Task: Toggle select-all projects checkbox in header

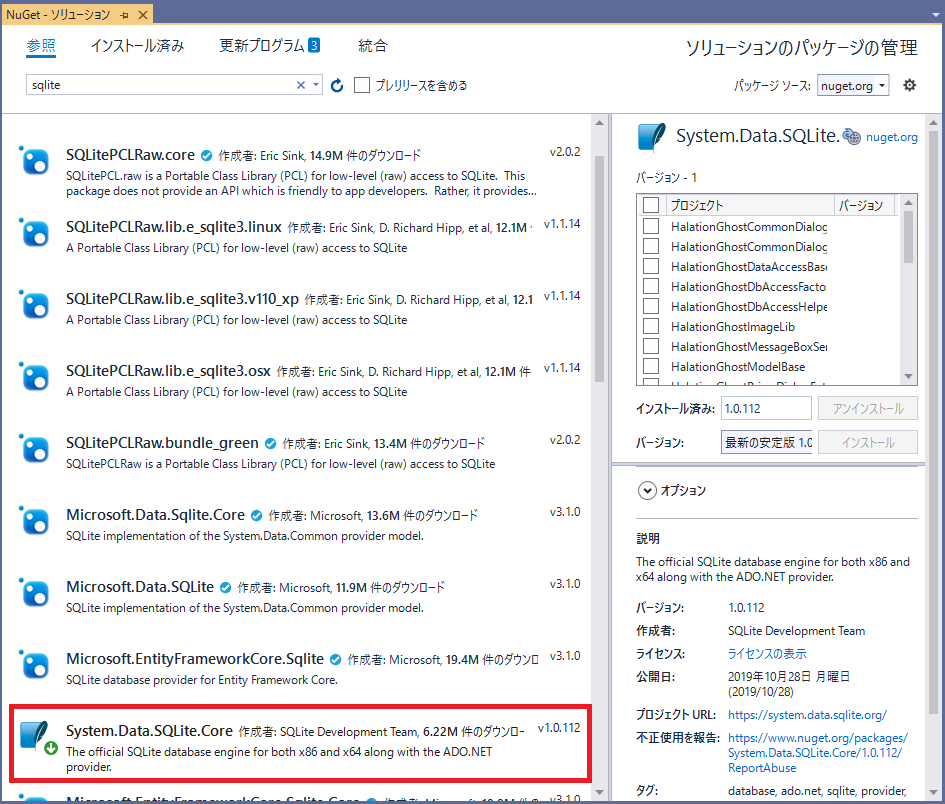Action: [651, 205]
